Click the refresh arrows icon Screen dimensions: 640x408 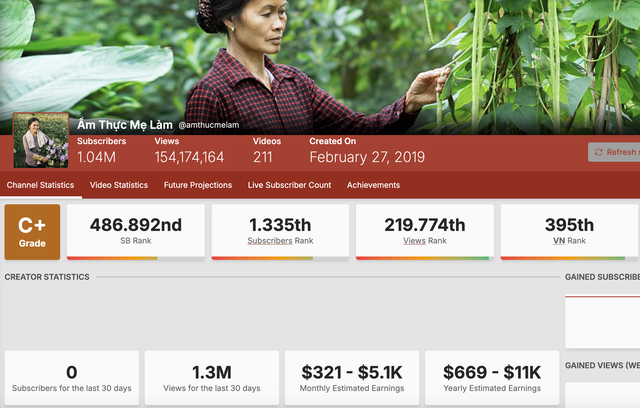(599, 152)
